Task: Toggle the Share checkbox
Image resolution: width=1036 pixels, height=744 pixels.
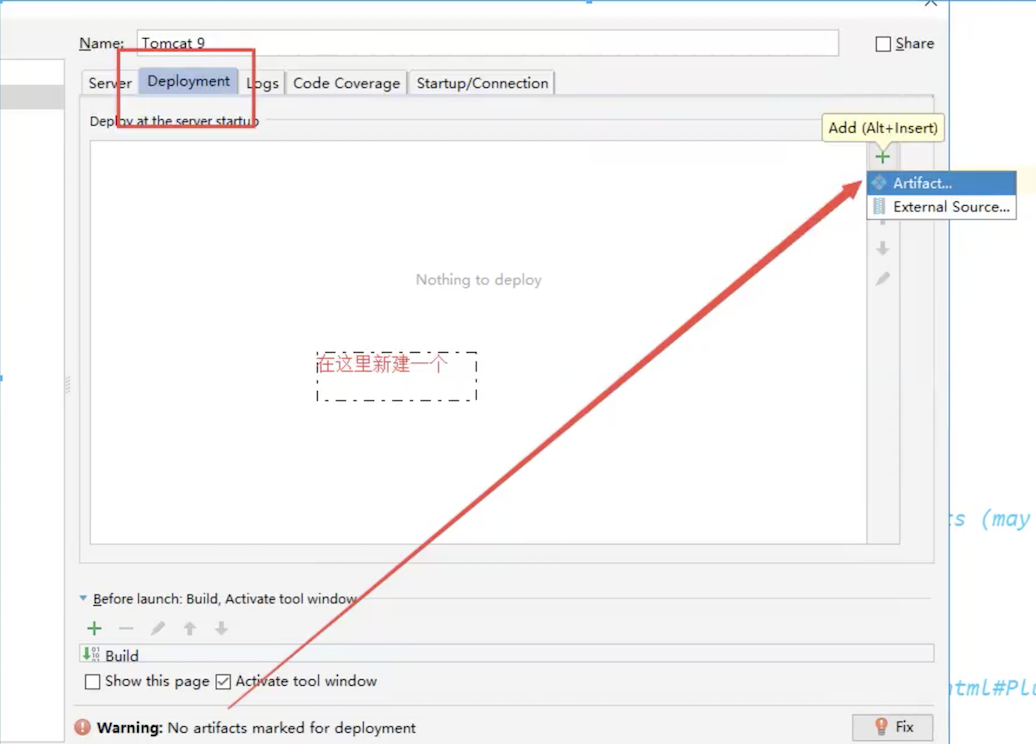Action: [883, 44]
